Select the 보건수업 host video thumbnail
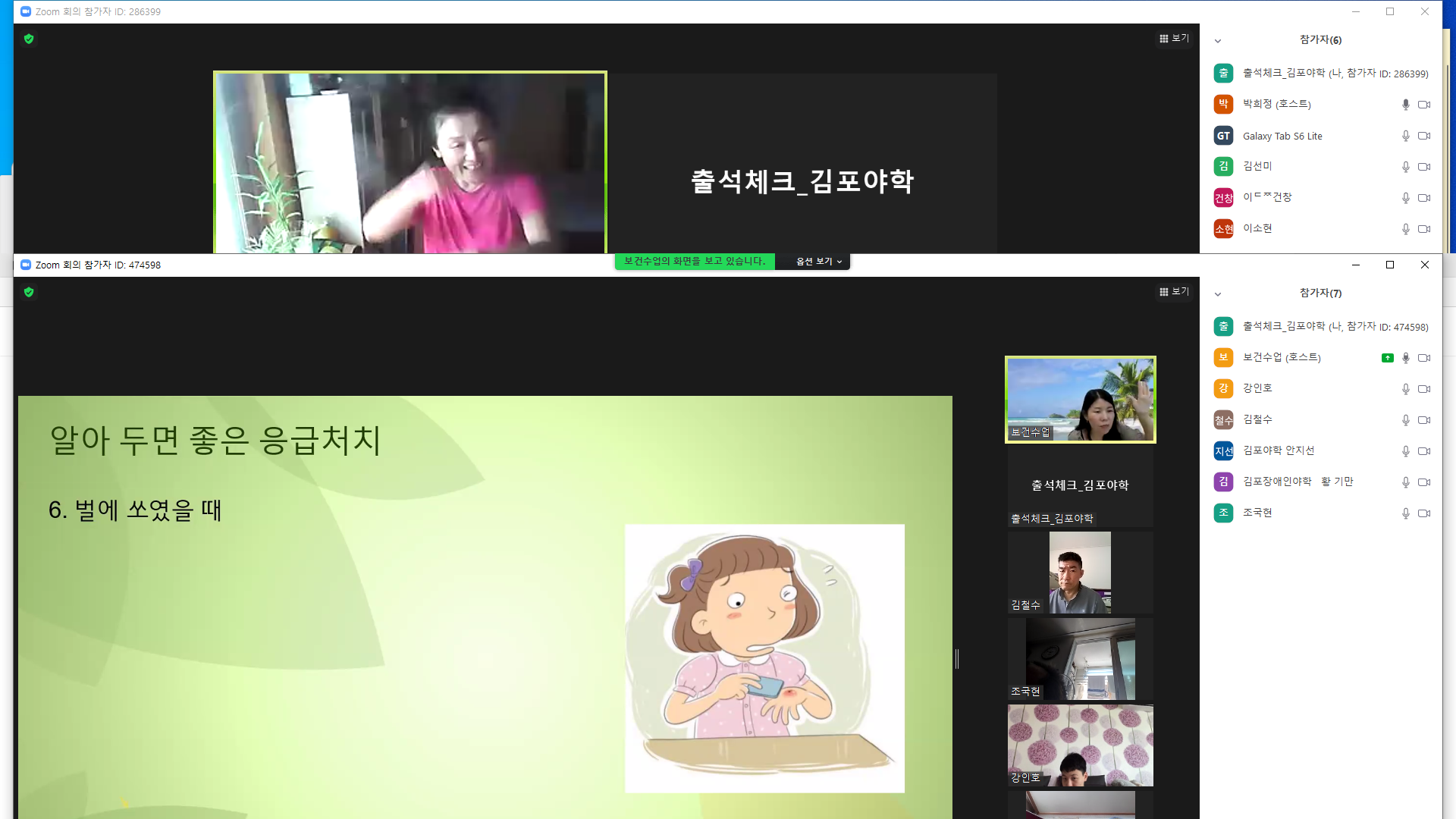This screenshot has height=819, width=1456. pos(1080,400)
